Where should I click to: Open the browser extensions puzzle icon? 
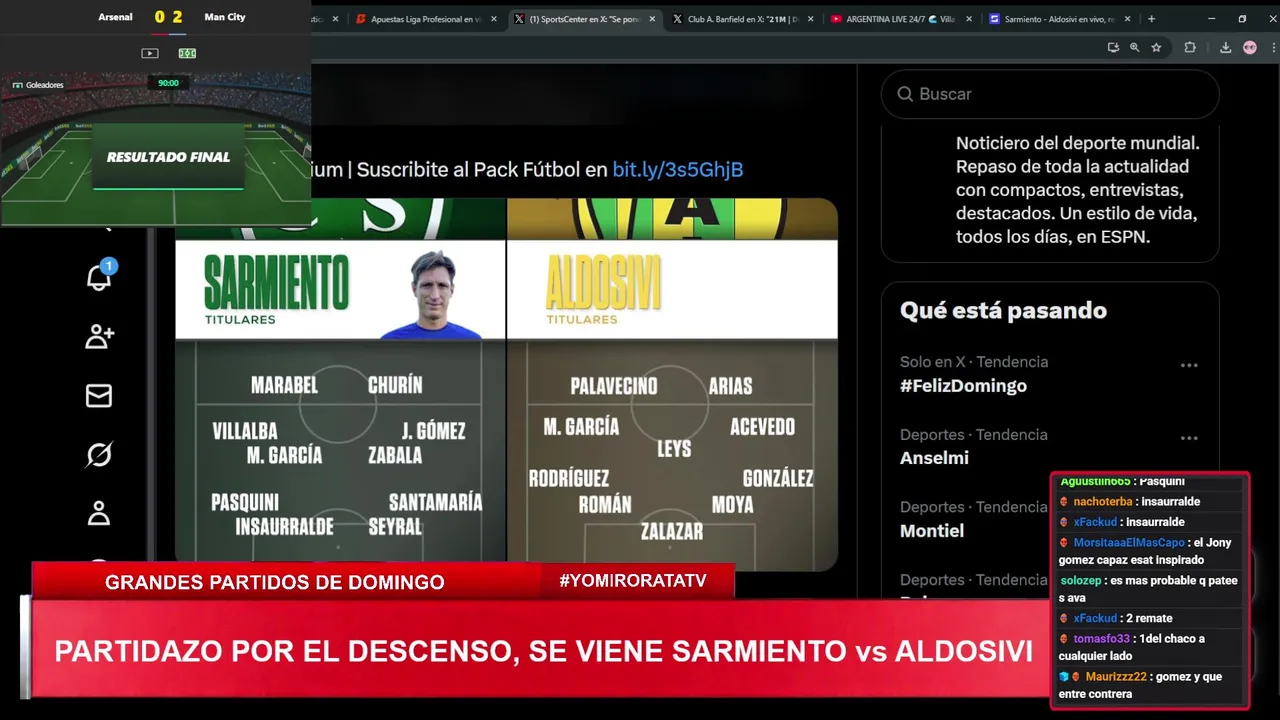pyautogui.click(x=1190, y=47)
